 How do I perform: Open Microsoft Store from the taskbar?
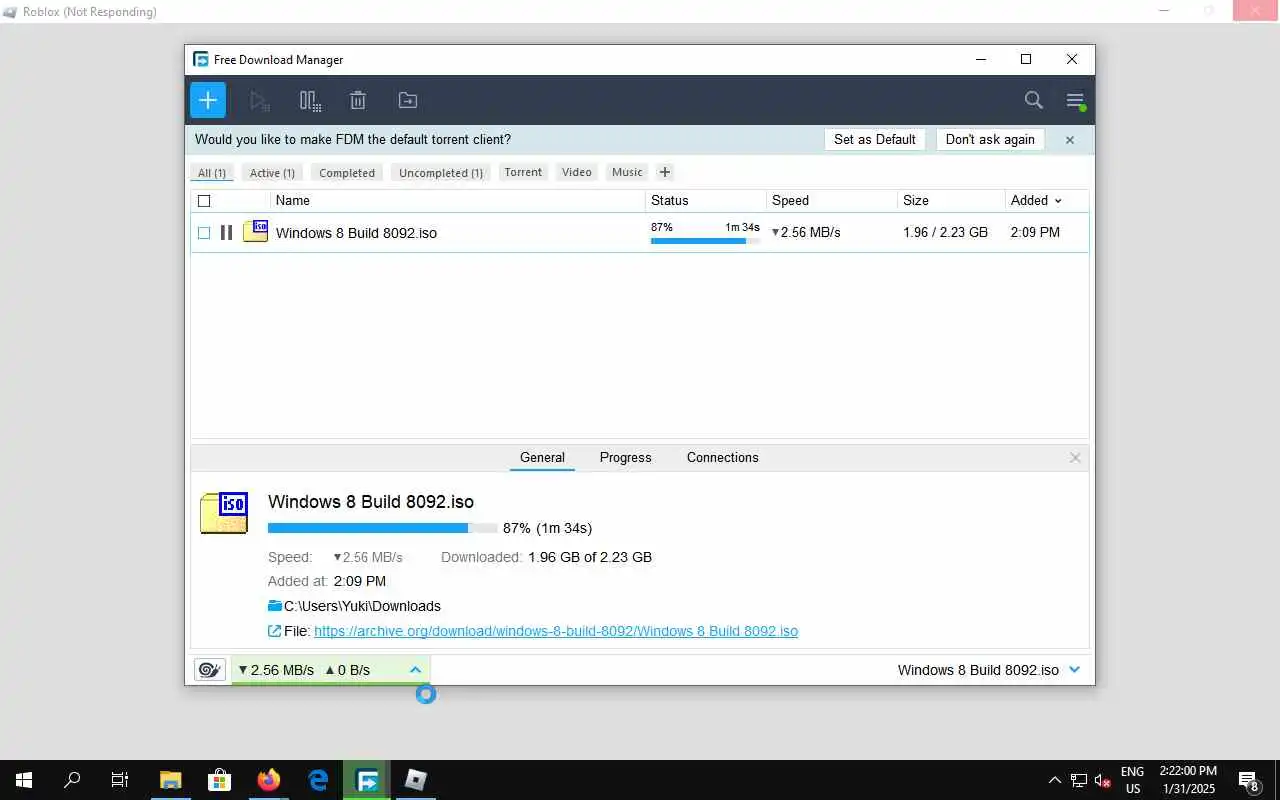point(219,780)
